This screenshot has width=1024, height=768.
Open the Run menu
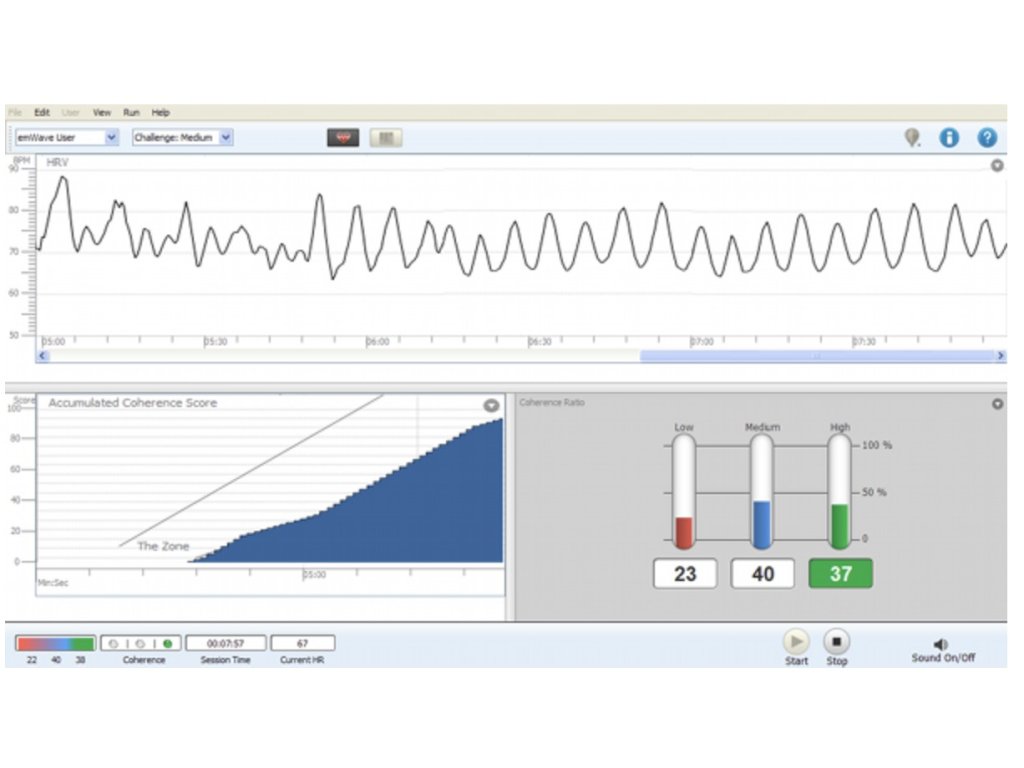point(131,112)
